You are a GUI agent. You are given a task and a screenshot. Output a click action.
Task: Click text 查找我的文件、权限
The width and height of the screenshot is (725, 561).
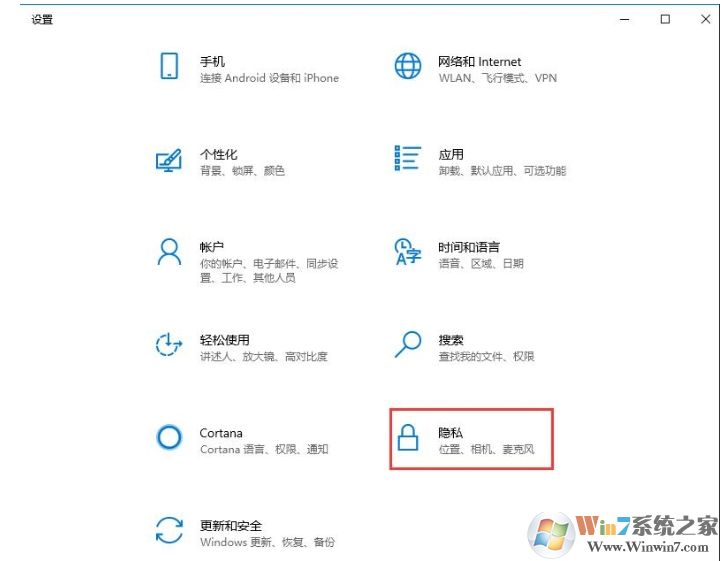pos(486,356)
